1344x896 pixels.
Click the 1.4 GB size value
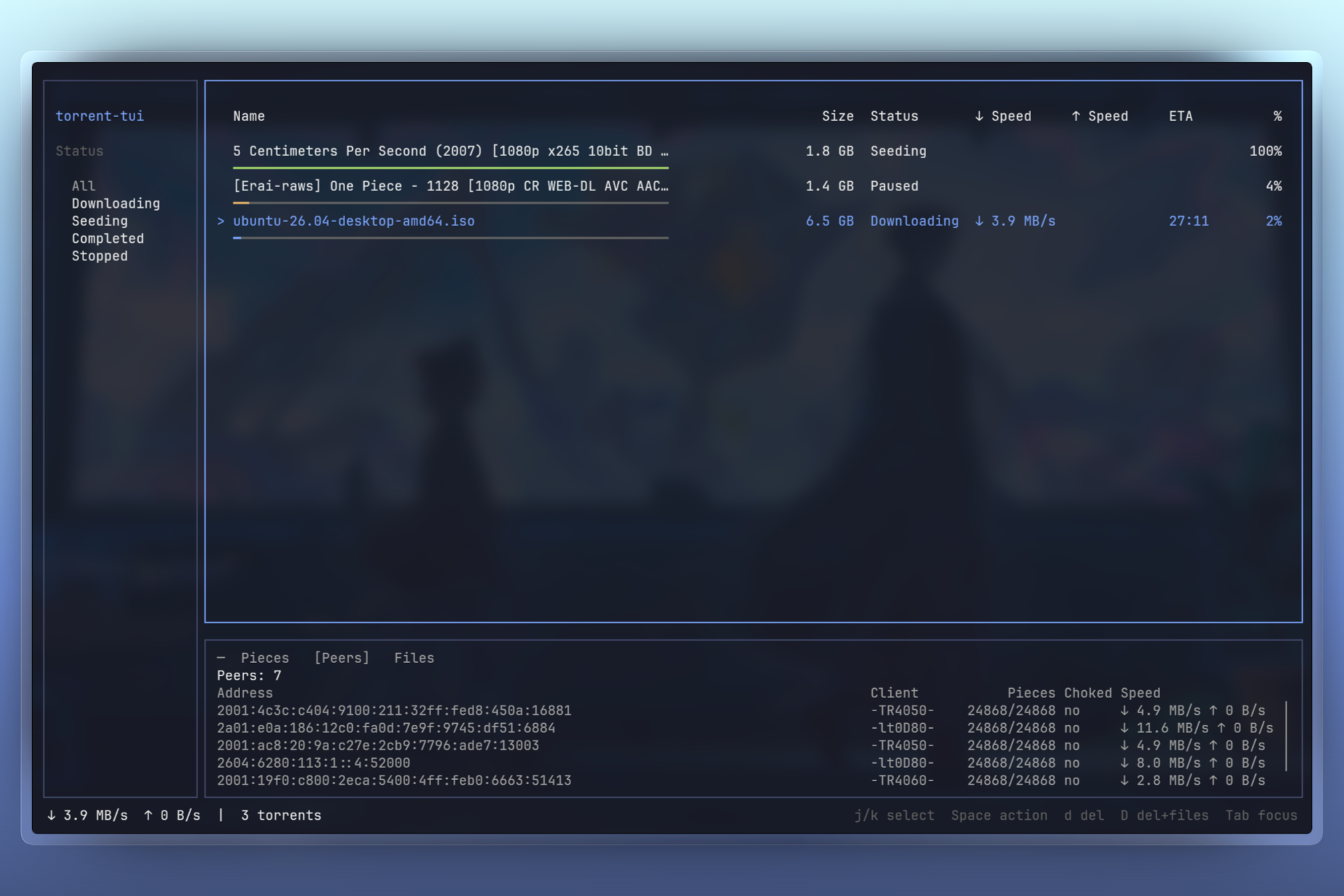point(829,186)
